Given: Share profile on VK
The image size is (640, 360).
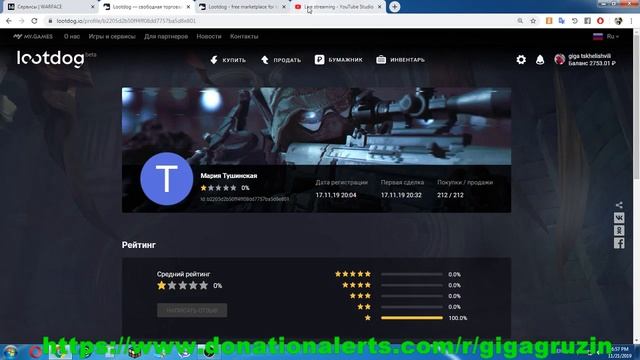Looking at the screenshot, I should click(x=619, y=218).
